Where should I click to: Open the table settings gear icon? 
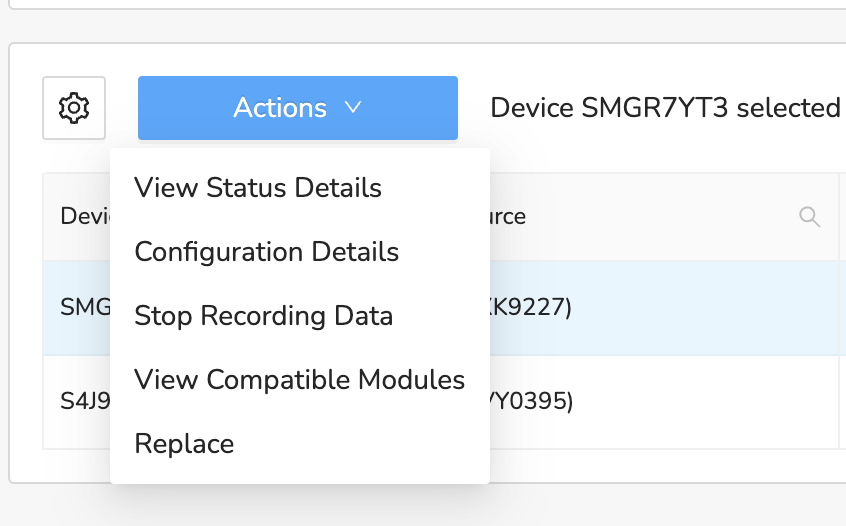click(74, 108)
